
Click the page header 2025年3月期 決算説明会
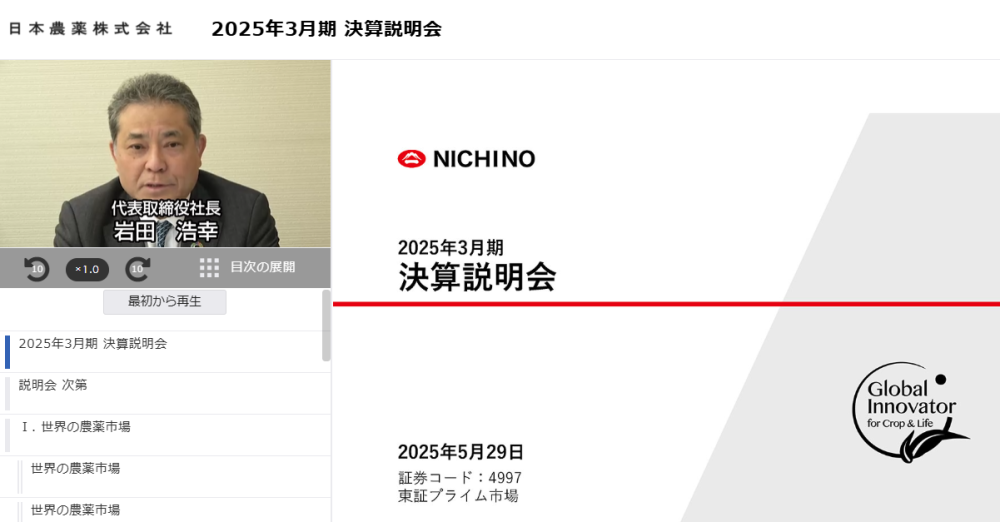[327, 29]
